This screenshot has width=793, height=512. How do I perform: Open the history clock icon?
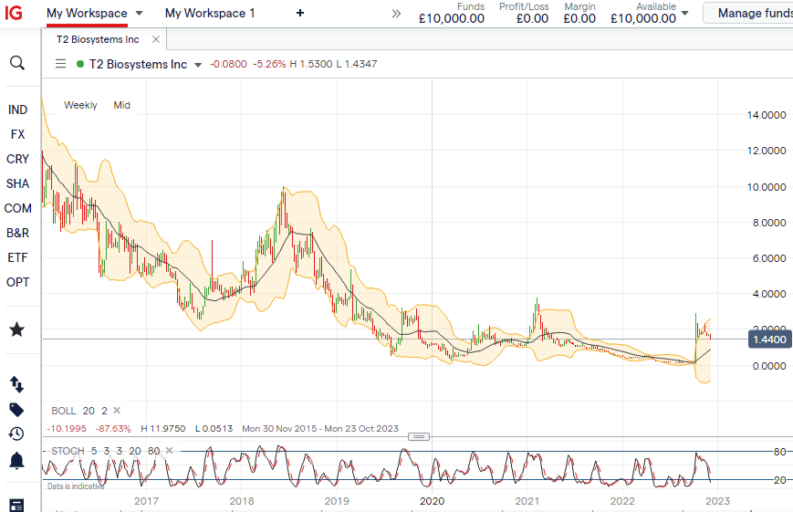click(x=17, y=434)
